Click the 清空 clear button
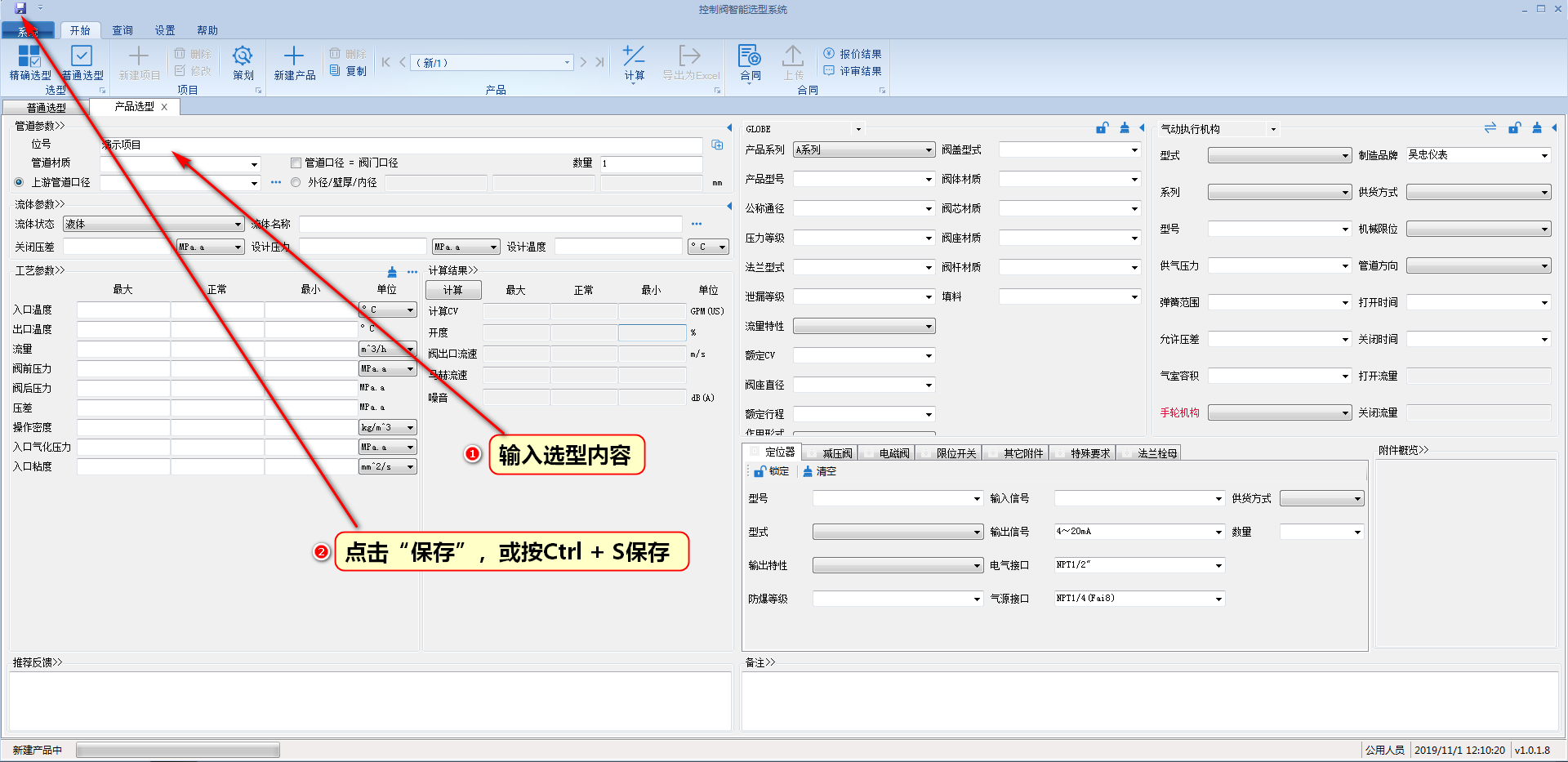Viewport: 1568px width, 762px height. [820, 471]
